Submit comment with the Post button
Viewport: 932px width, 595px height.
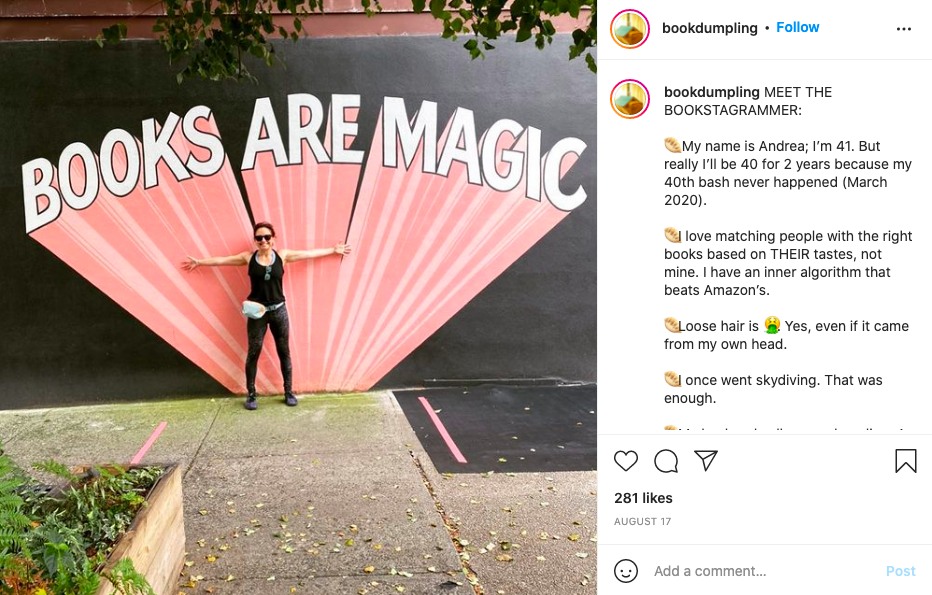coord(900,571)
